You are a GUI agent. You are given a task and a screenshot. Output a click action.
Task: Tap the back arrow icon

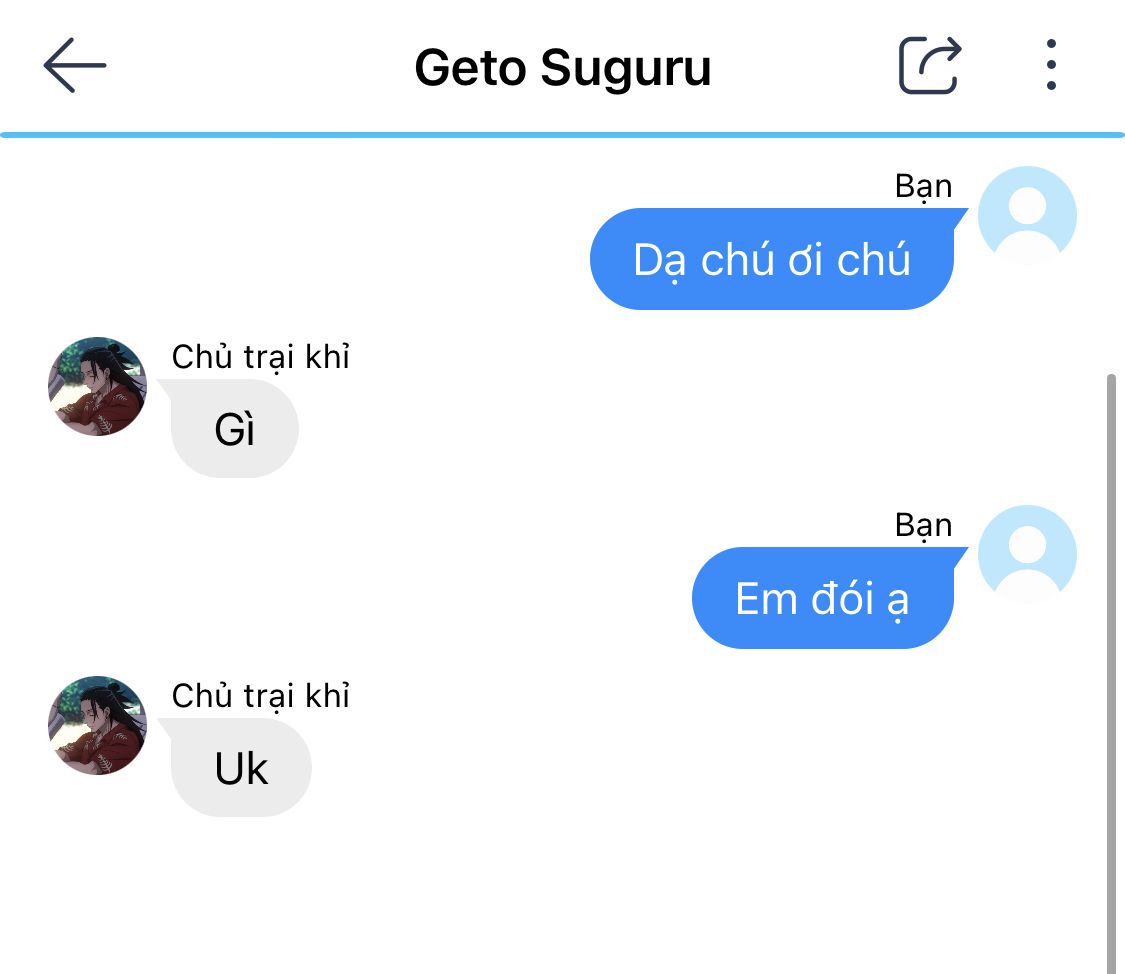click(x=75, y=65)
